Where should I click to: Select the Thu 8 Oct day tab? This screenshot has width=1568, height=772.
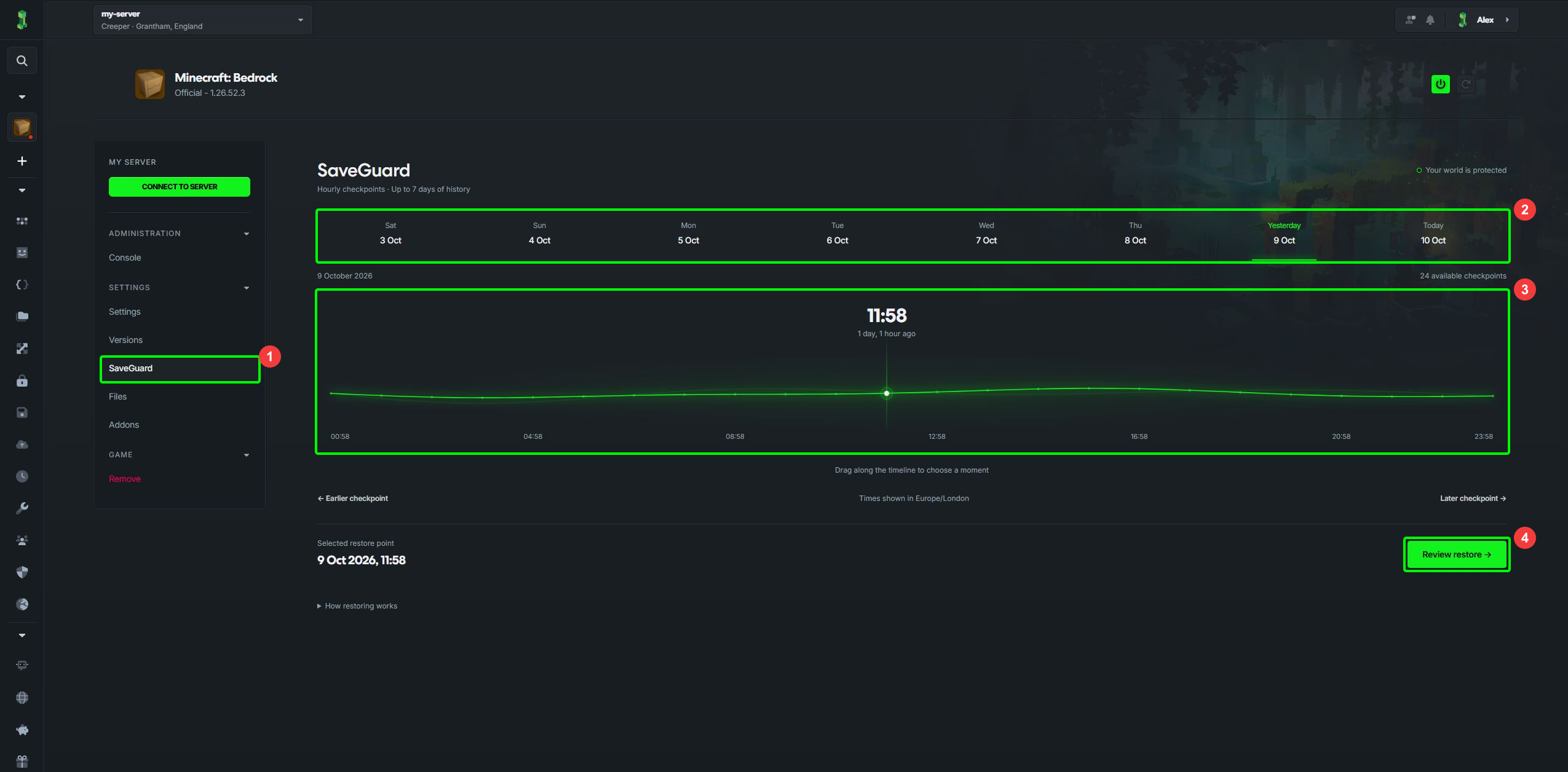pos(1135,234)
